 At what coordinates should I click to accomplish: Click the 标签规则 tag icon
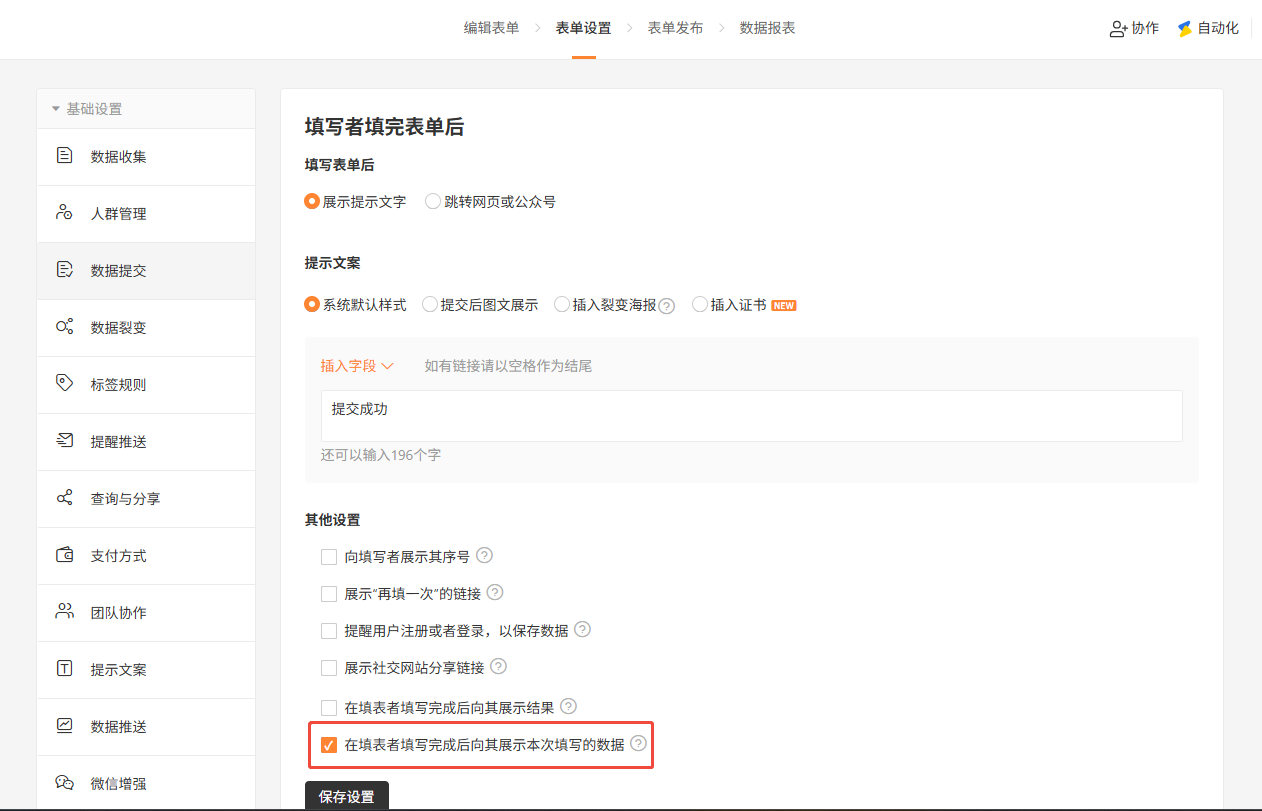pos(65,384)
